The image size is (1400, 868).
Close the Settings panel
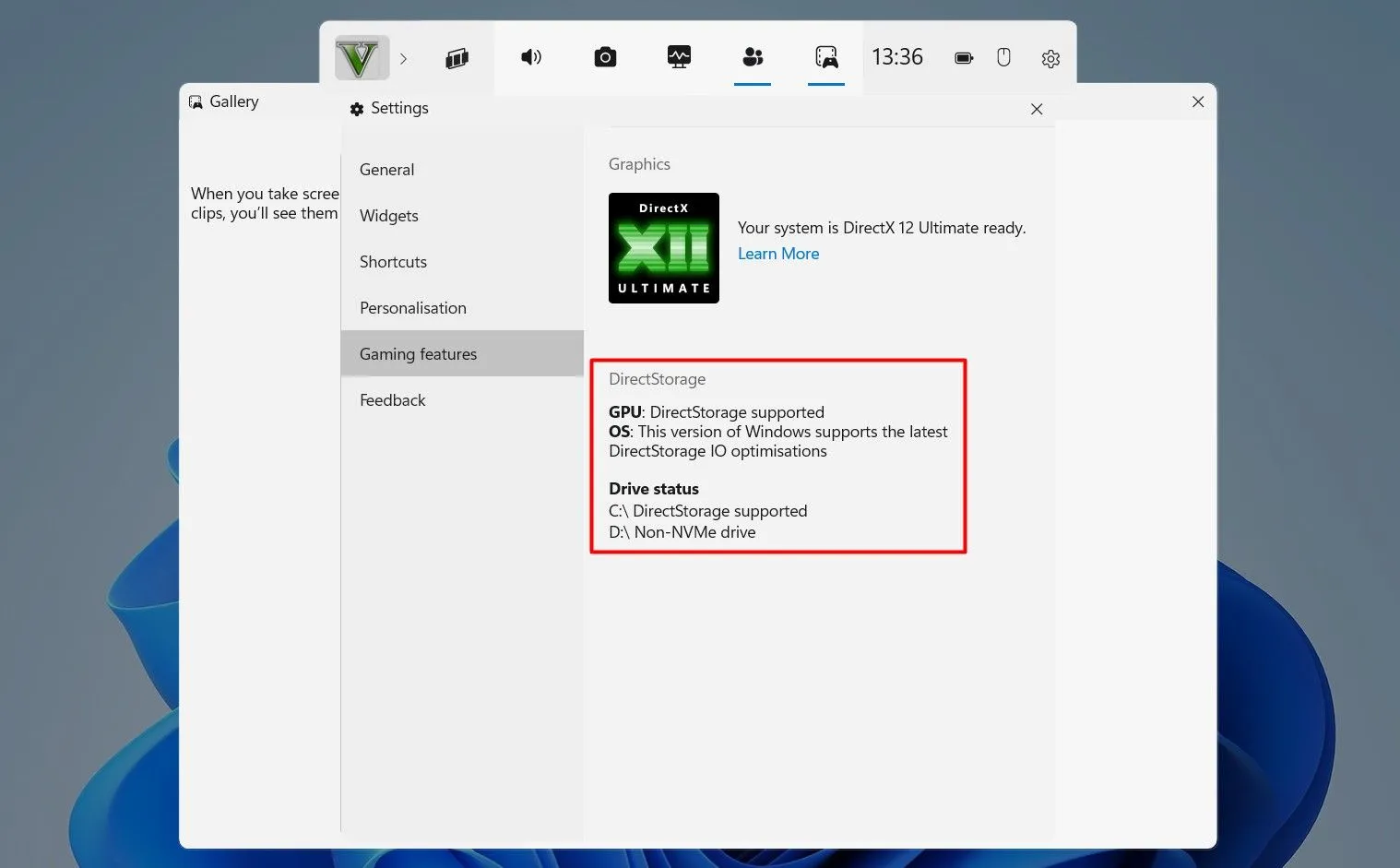pyautogui.click(x=1037, y=109)
